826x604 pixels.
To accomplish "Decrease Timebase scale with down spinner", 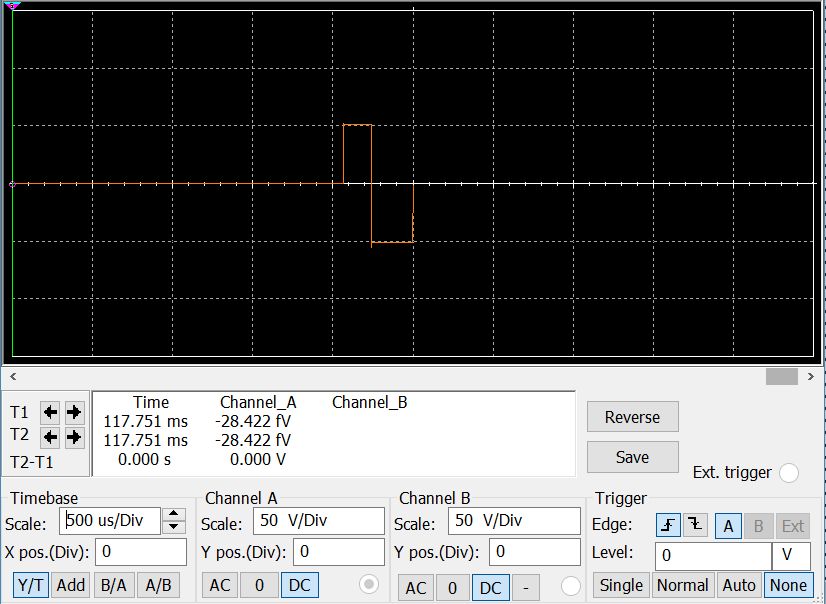I will 174,527.
